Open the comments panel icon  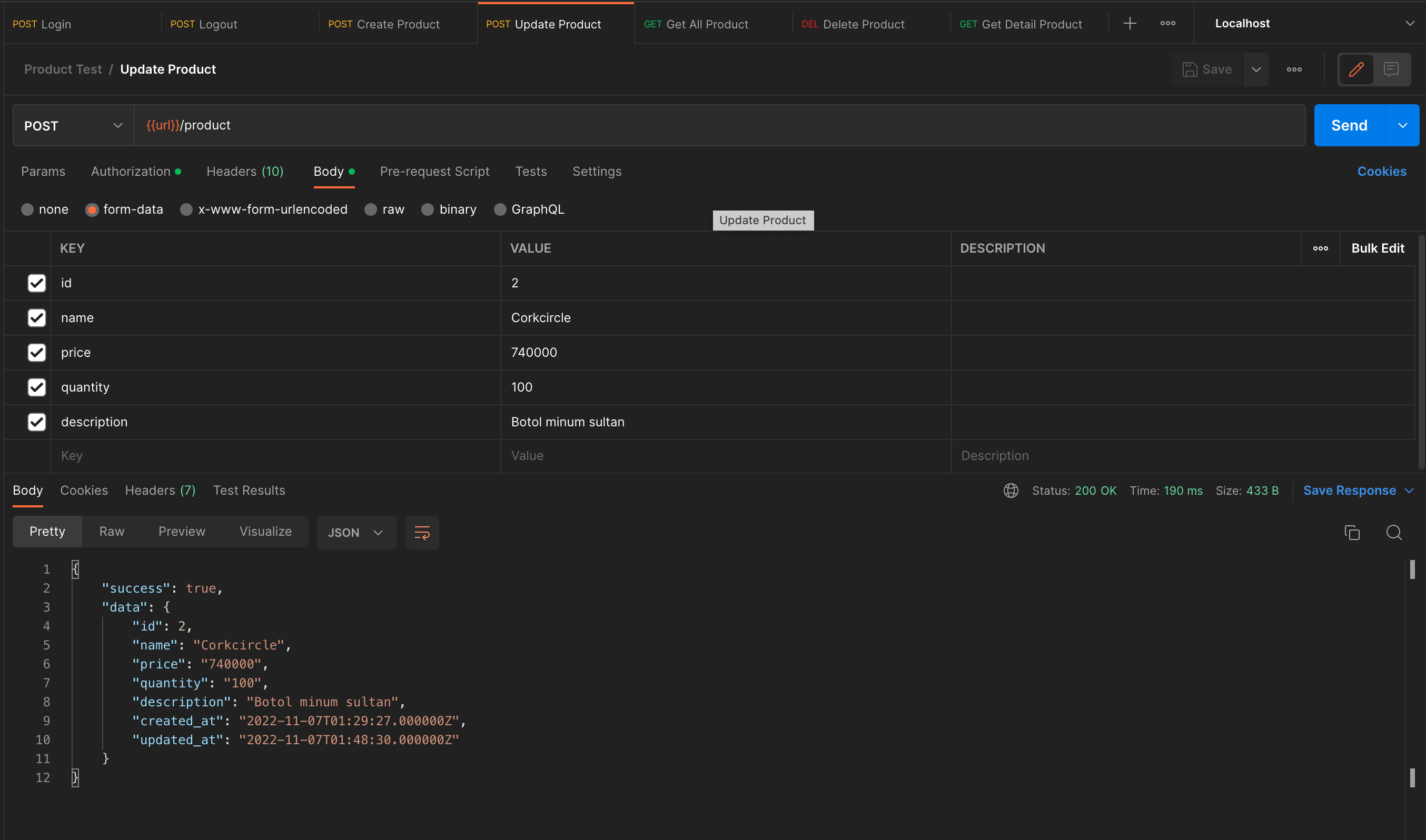[1390, 69]
